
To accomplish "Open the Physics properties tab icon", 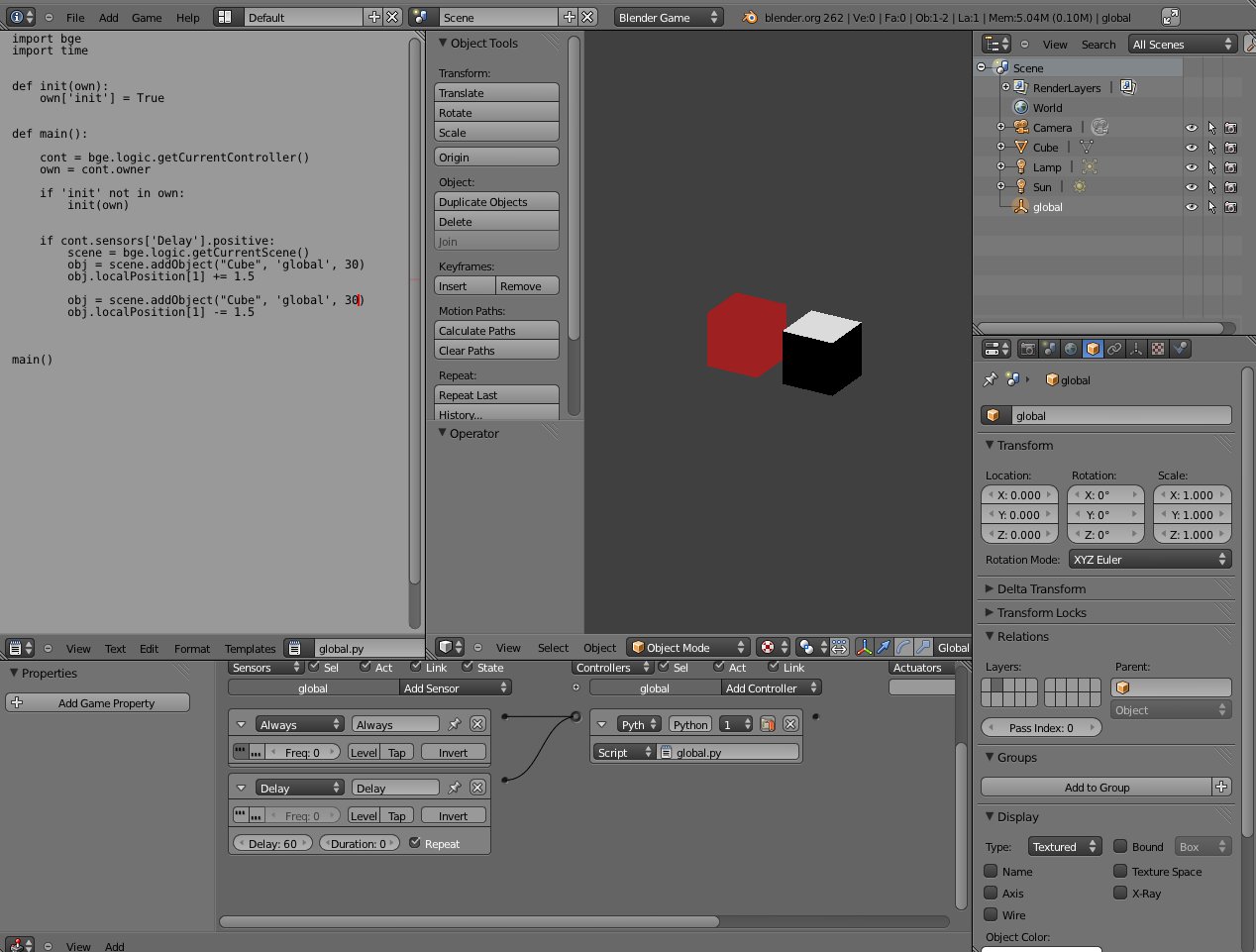I will pos(1180,349).
